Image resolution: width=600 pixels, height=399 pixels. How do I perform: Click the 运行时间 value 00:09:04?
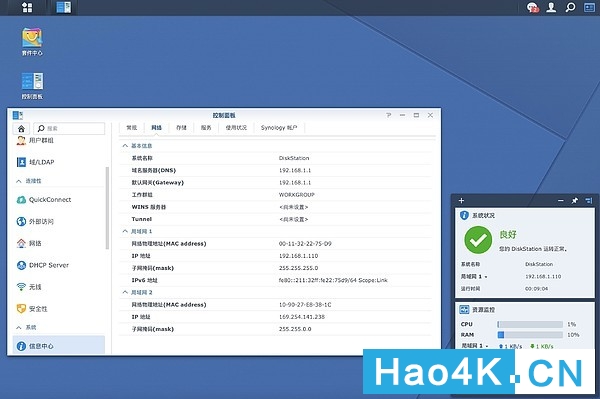(x=536, y=289)
